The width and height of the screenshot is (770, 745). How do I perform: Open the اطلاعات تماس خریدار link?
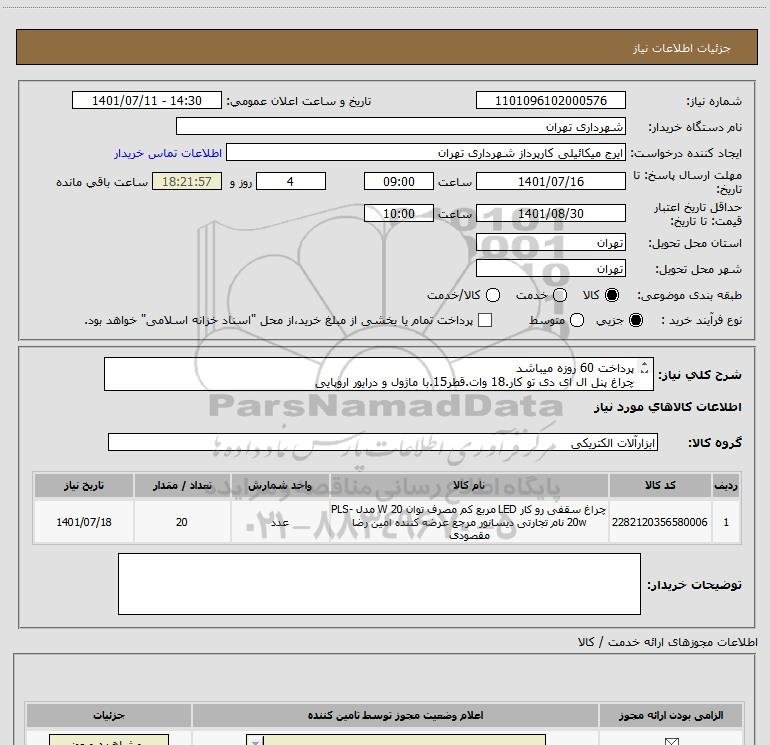pos(168,153)
